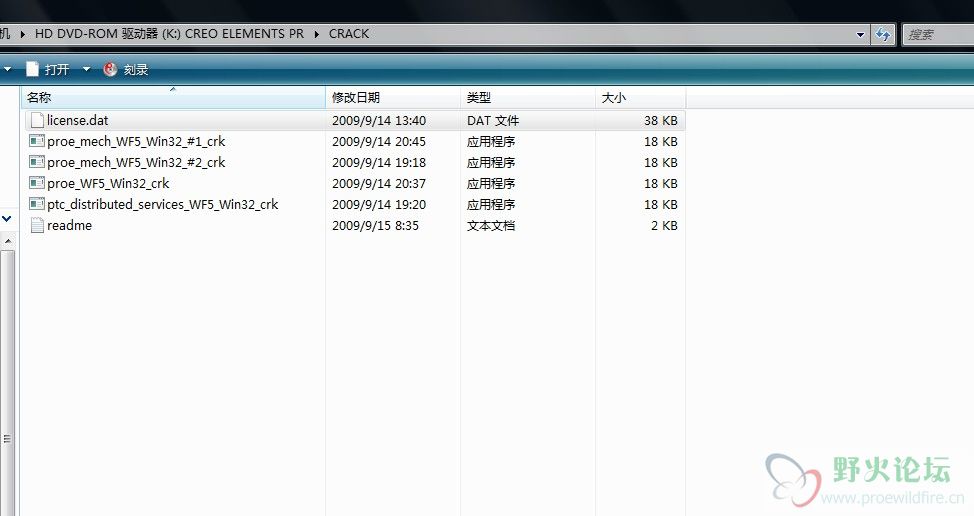The image size is (974, 516).
Task: Select the proe_mech_WF5_Win32_#2_crk file name
Action: (136, 163)
